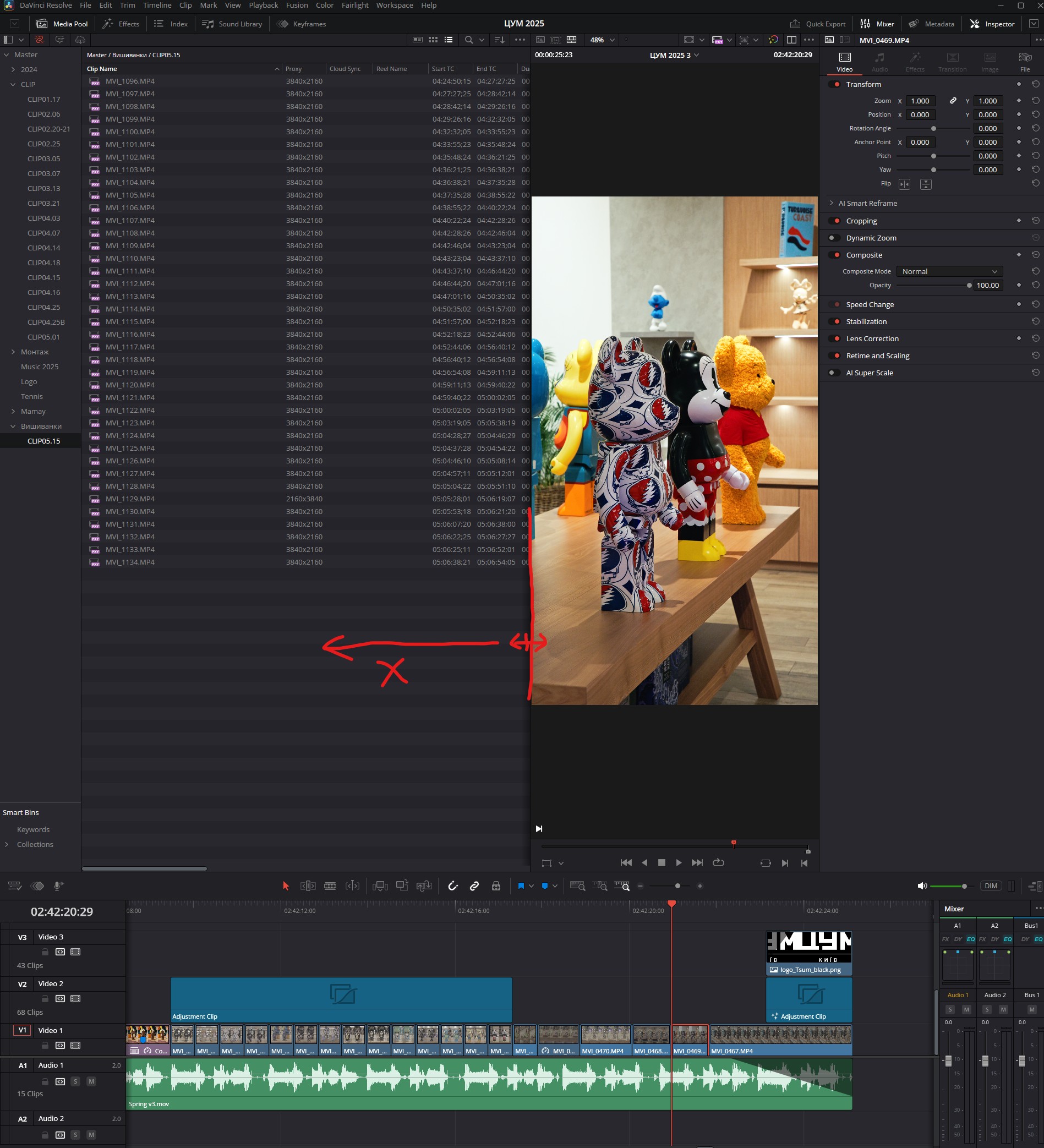Add a blue marker

pyautogui.click(x=544, y=885)
